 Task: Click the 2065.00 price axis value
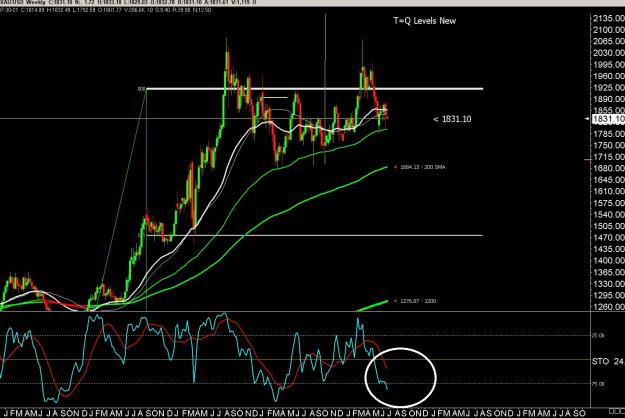609,41
